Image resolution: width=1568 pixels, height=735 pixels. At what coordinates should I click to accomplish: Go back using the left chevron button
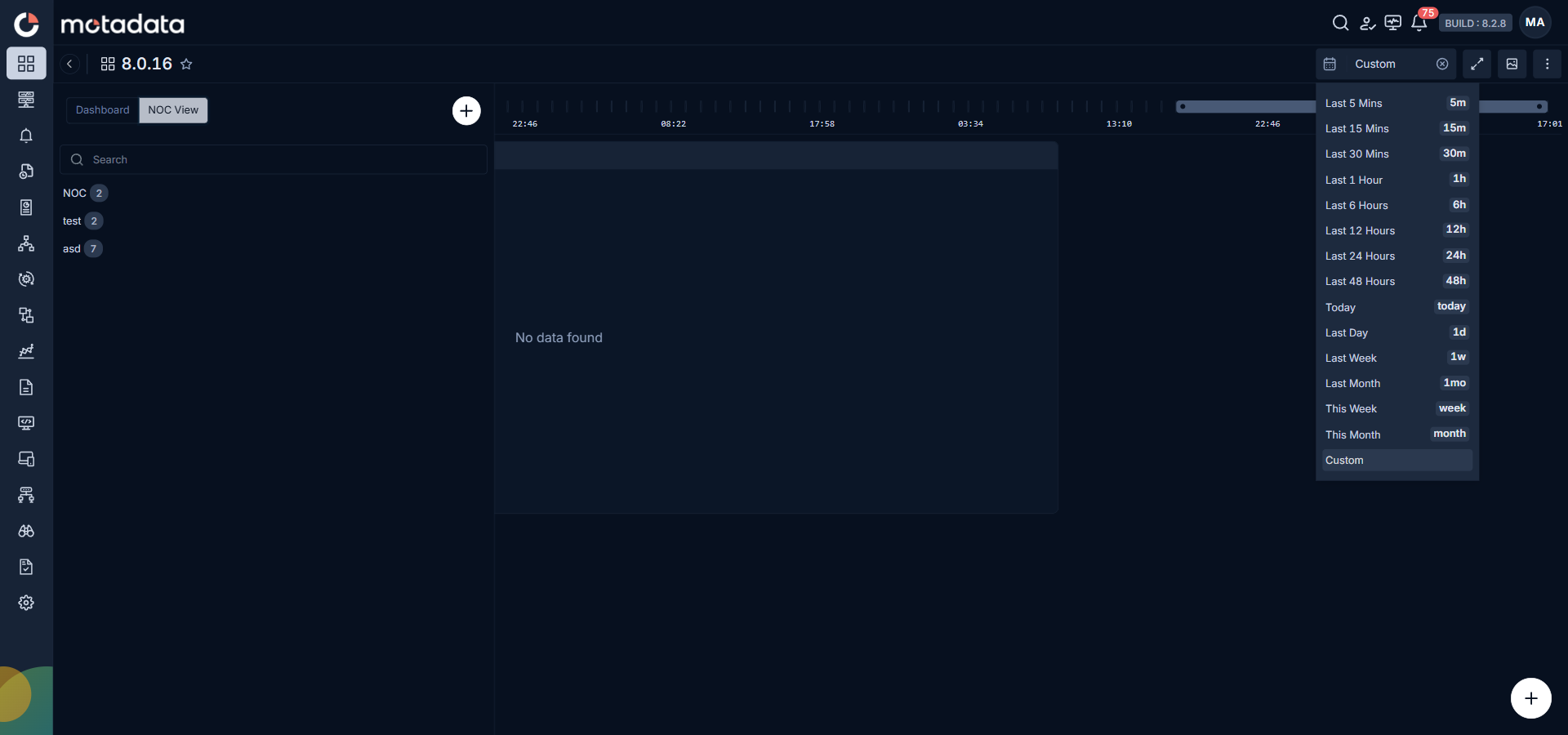coord(69,64)
